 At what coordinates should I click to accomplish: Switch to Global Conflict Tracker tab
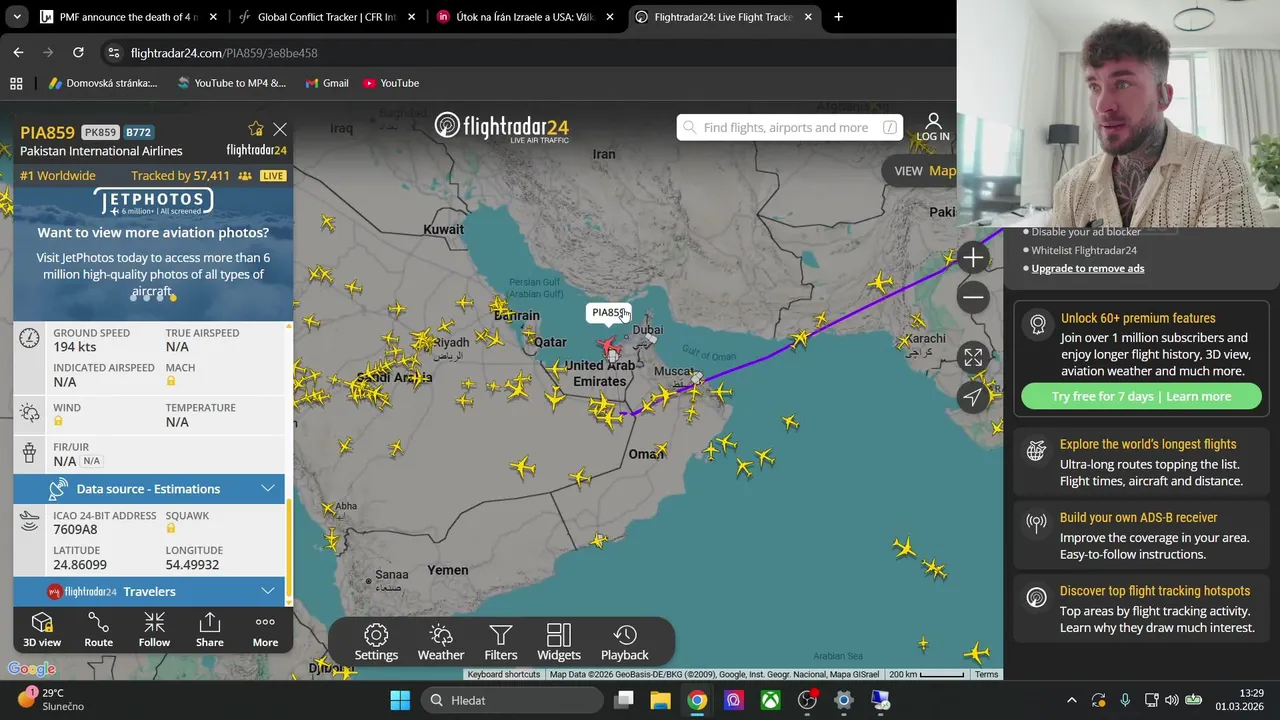(325, 17)
